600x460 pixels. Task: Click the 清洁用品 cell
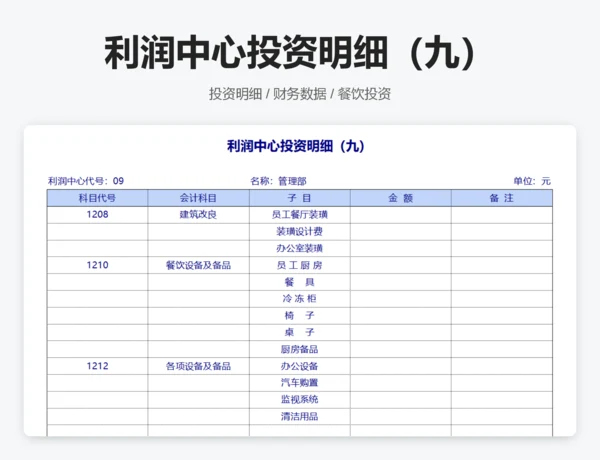pos(300,417)
